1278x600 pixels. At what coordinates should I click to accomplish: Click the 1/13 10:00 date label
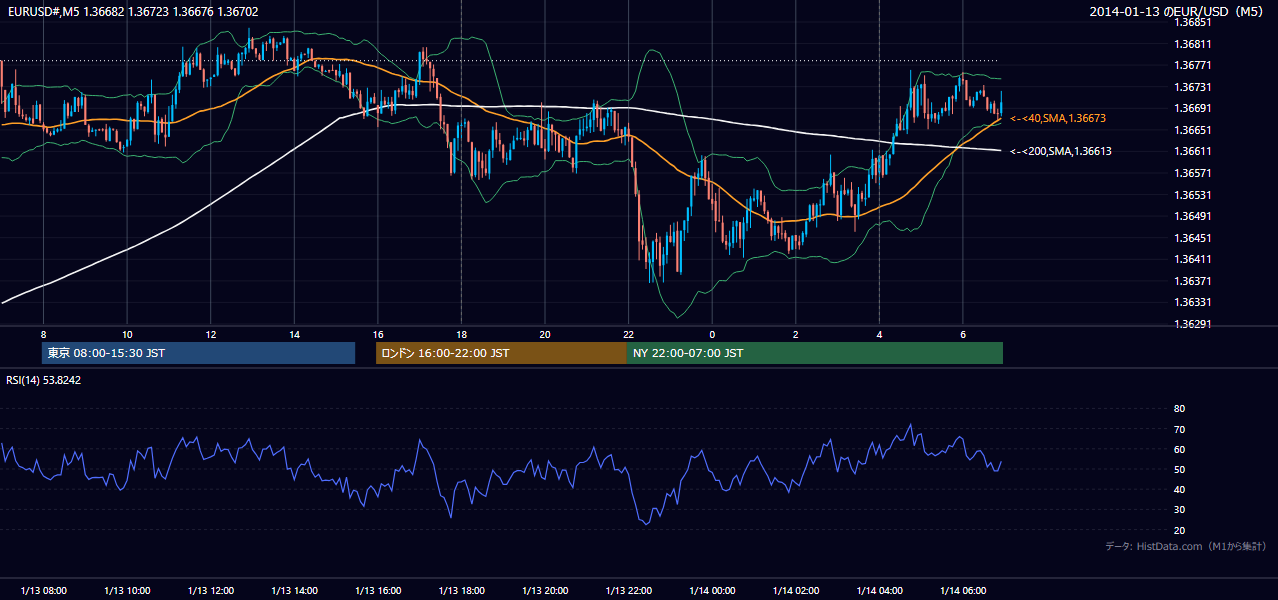pos(127,590)
